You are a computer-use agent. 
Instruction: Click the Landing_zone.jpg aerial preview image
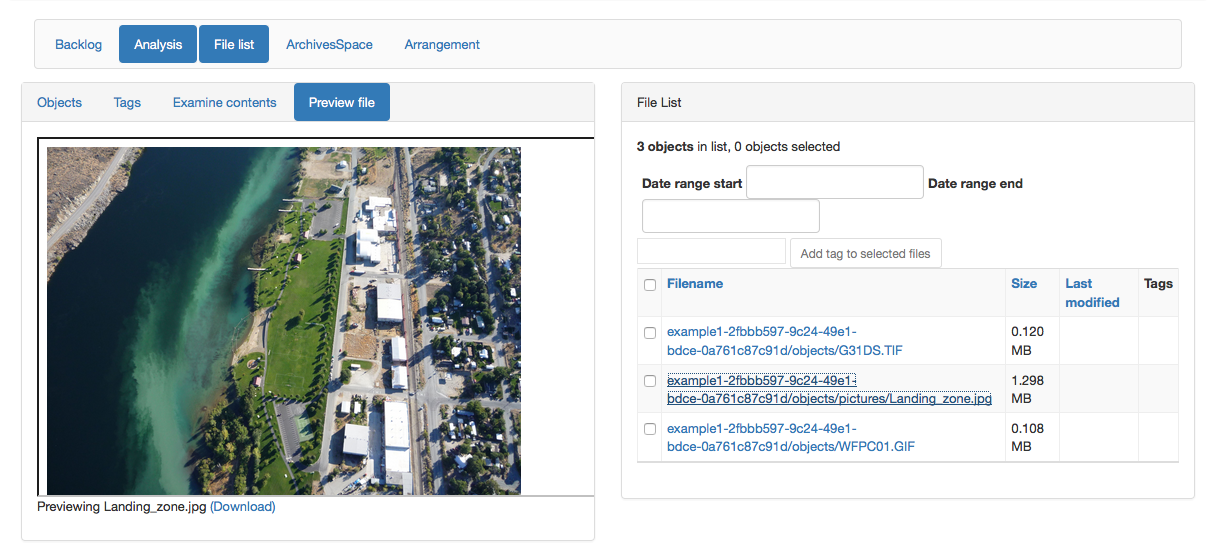click(283, 320)
